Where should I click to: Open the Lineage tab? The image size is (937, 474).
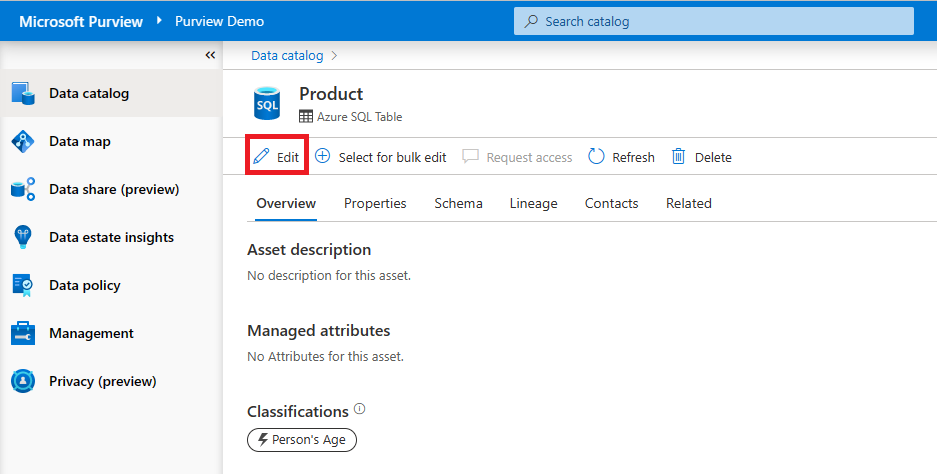533,203
